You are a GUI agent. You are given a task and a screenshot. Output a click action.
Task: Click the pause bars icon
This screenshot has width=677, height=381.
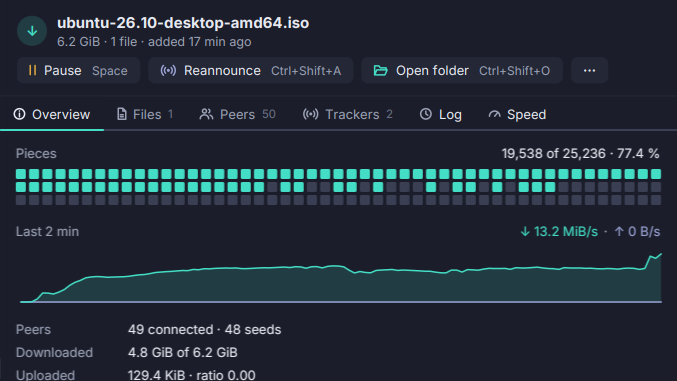pos(32,70)
